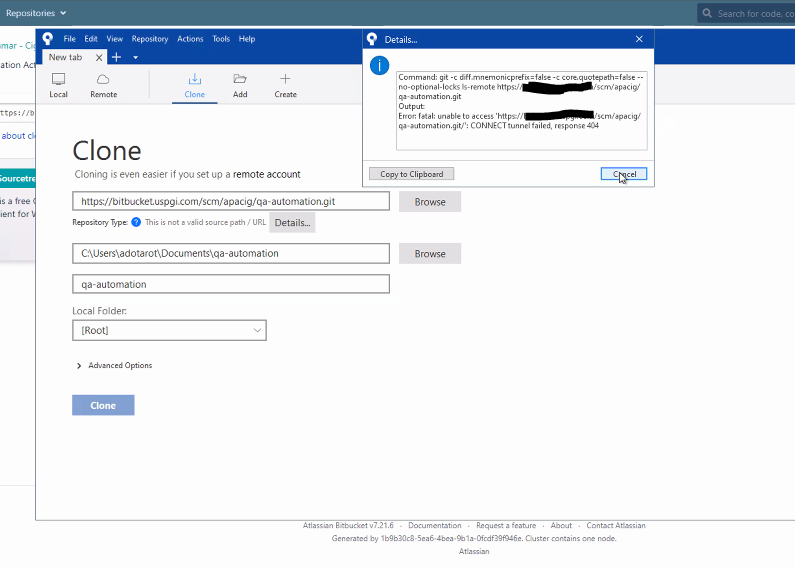Click the Sourcetree logo in title bar
The height and width of the screenshot is (568, 795).
tap(48, 39)
